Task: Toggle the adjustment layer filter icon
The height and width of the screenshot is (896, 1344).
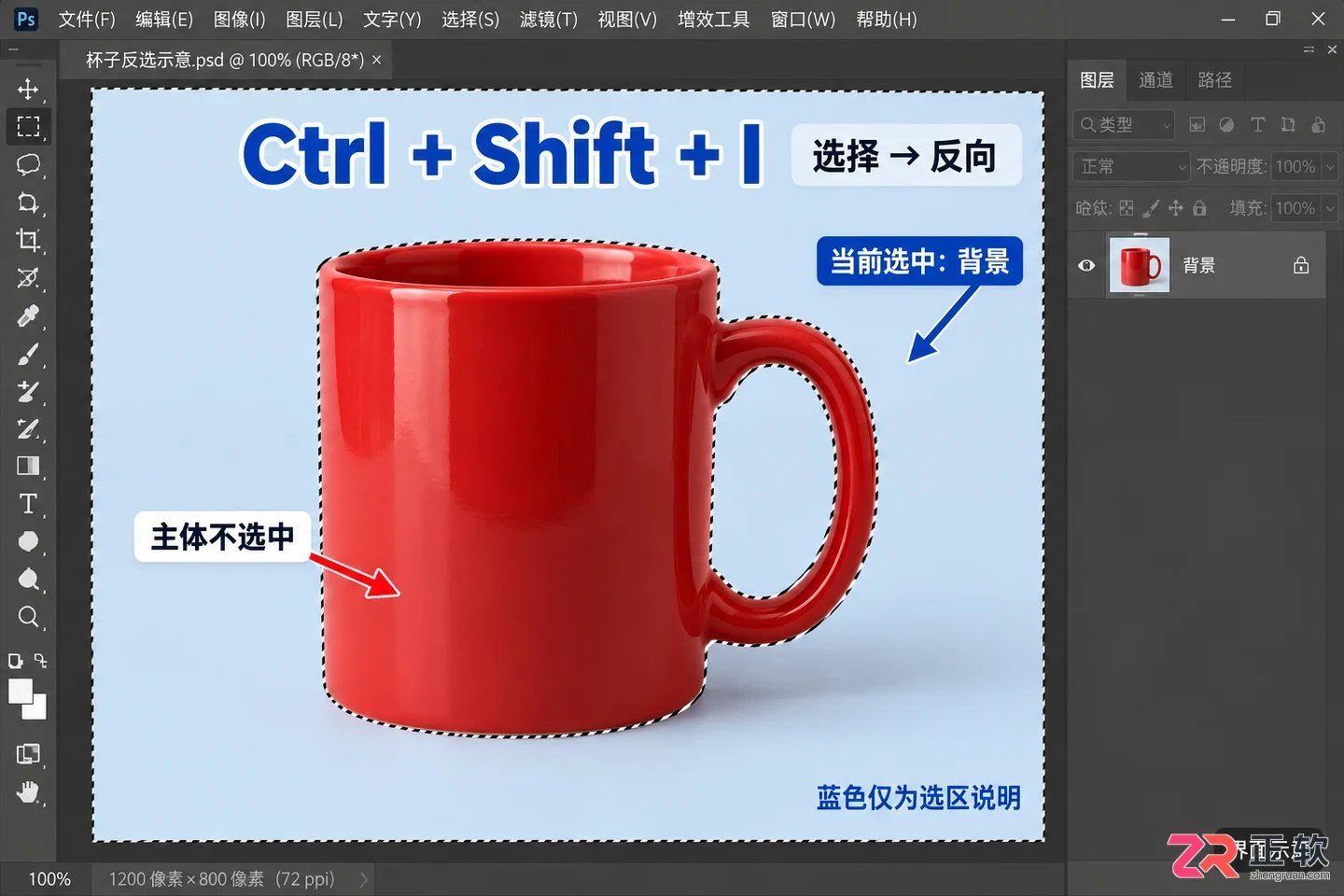Action: coord(1226,125)
